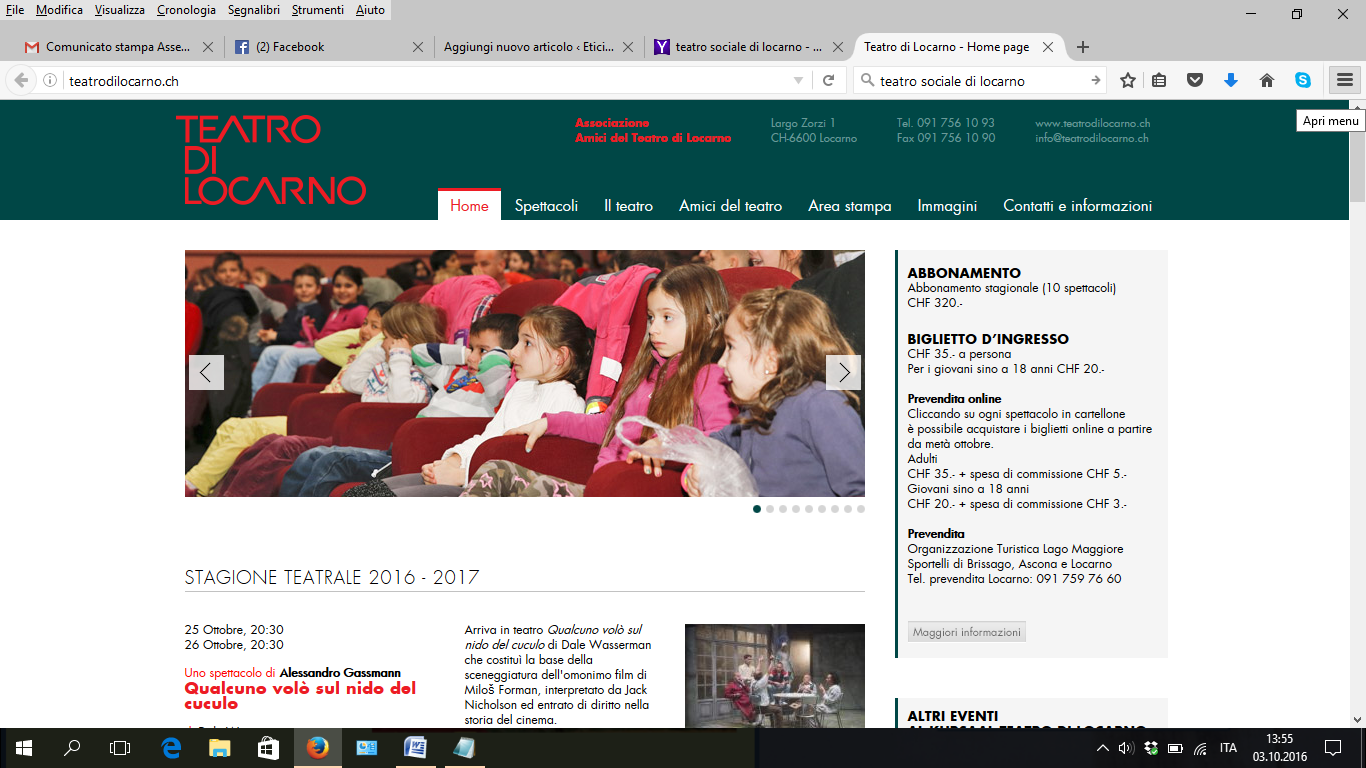1366x768 pixels.
Task: Open the File menu
Action: (x=15, y=10)
